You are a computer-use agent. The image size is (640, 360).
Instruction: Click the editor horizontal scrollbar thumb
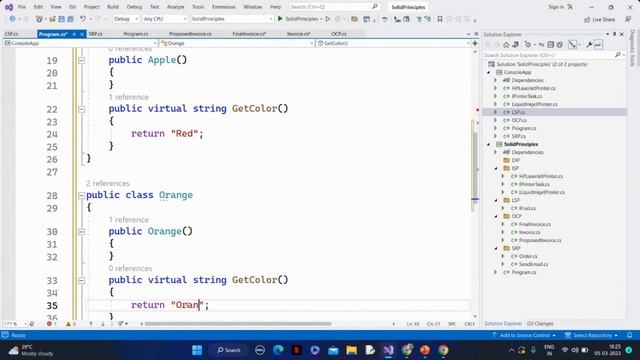point(238,324)
